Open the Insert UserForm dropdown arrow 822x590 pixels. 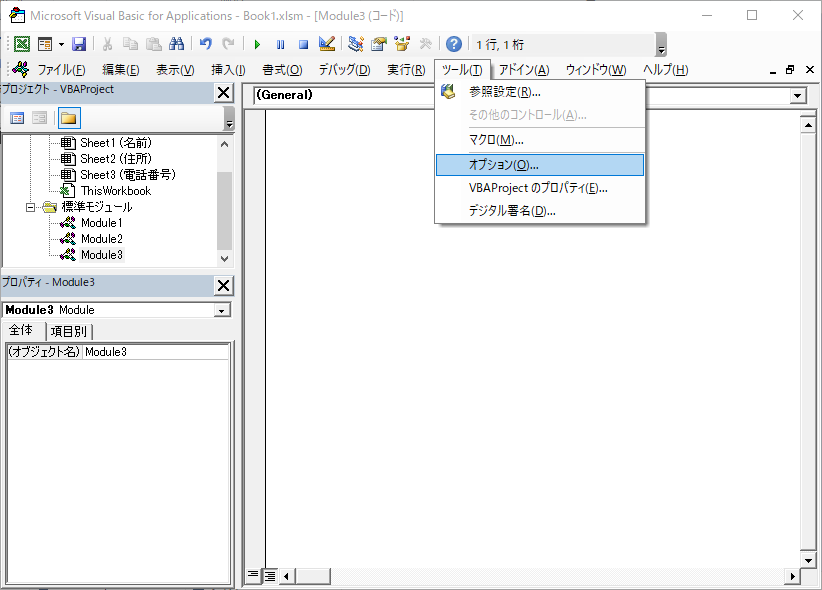pos(61,44)
